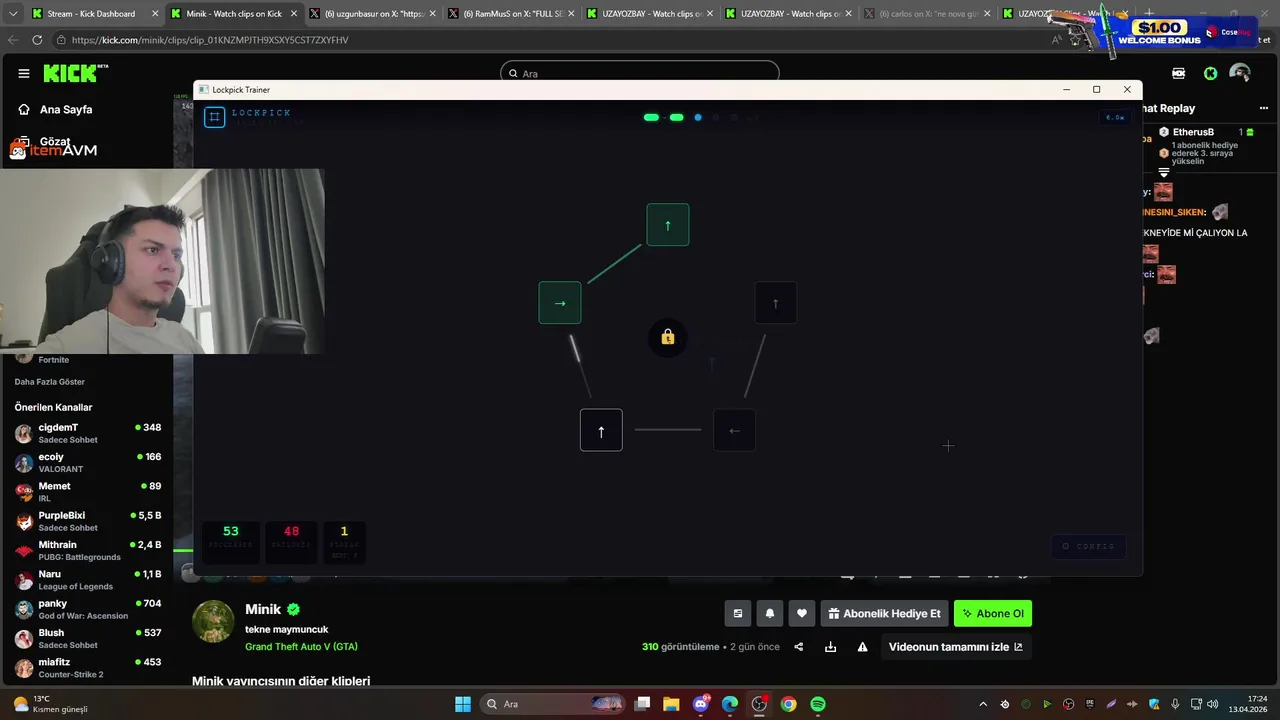Click the dim up-arrow node on right
This screenshot has height=720, width=1280.
point(776,303)
